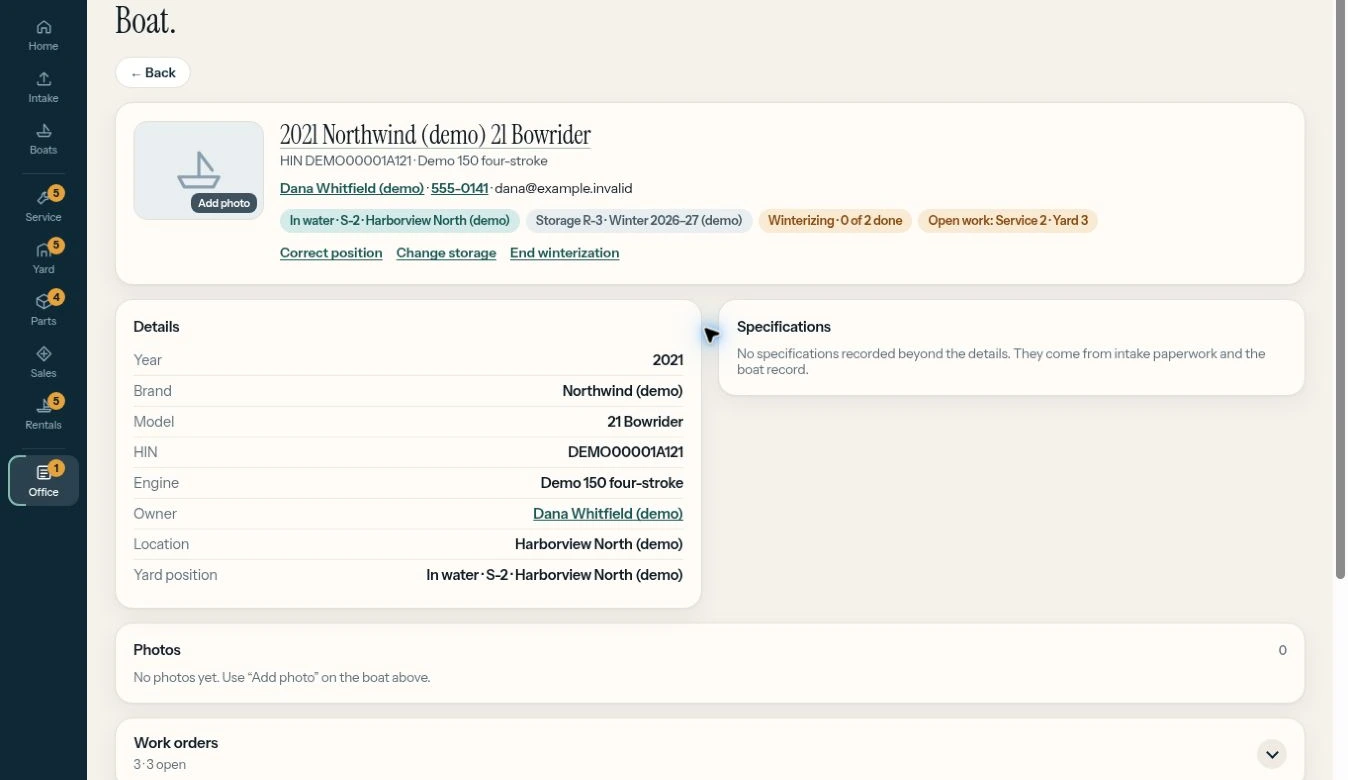The height and width of the screenshot is (780, 1348).
Task: Click the 555-0141 phone link
Action: (459, 188)
